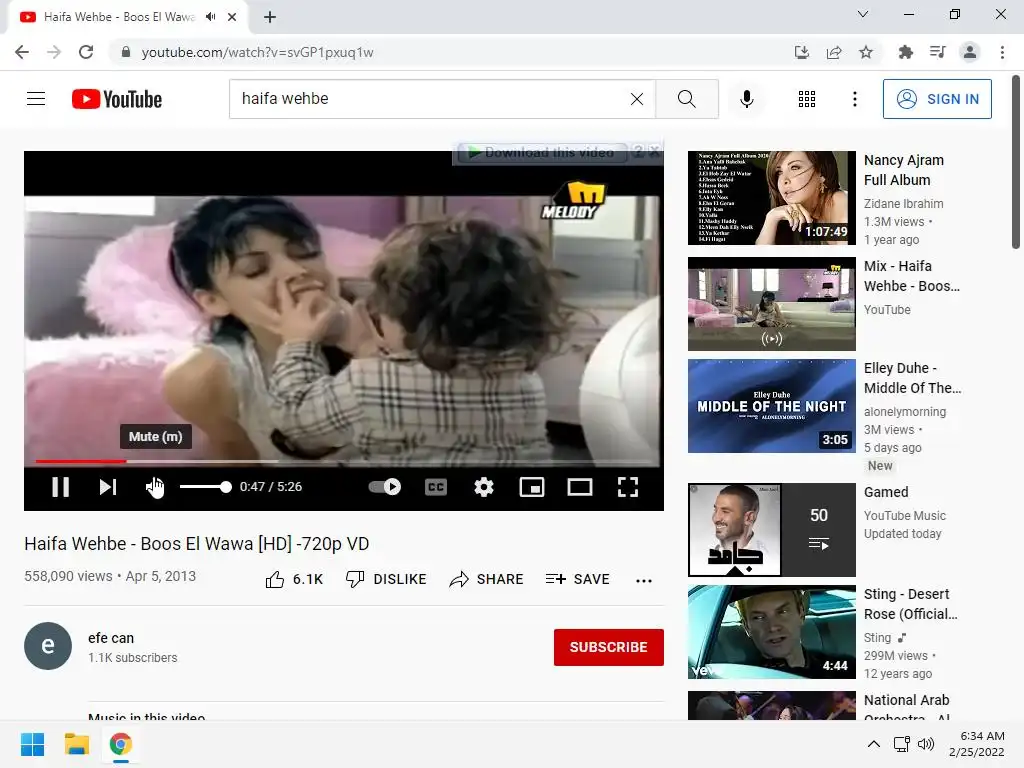The width and height of the screenshot is (1024, 768).
Task: Open Chrome tab search chevron
Action: pyautogui.click(x=863, y=14)
